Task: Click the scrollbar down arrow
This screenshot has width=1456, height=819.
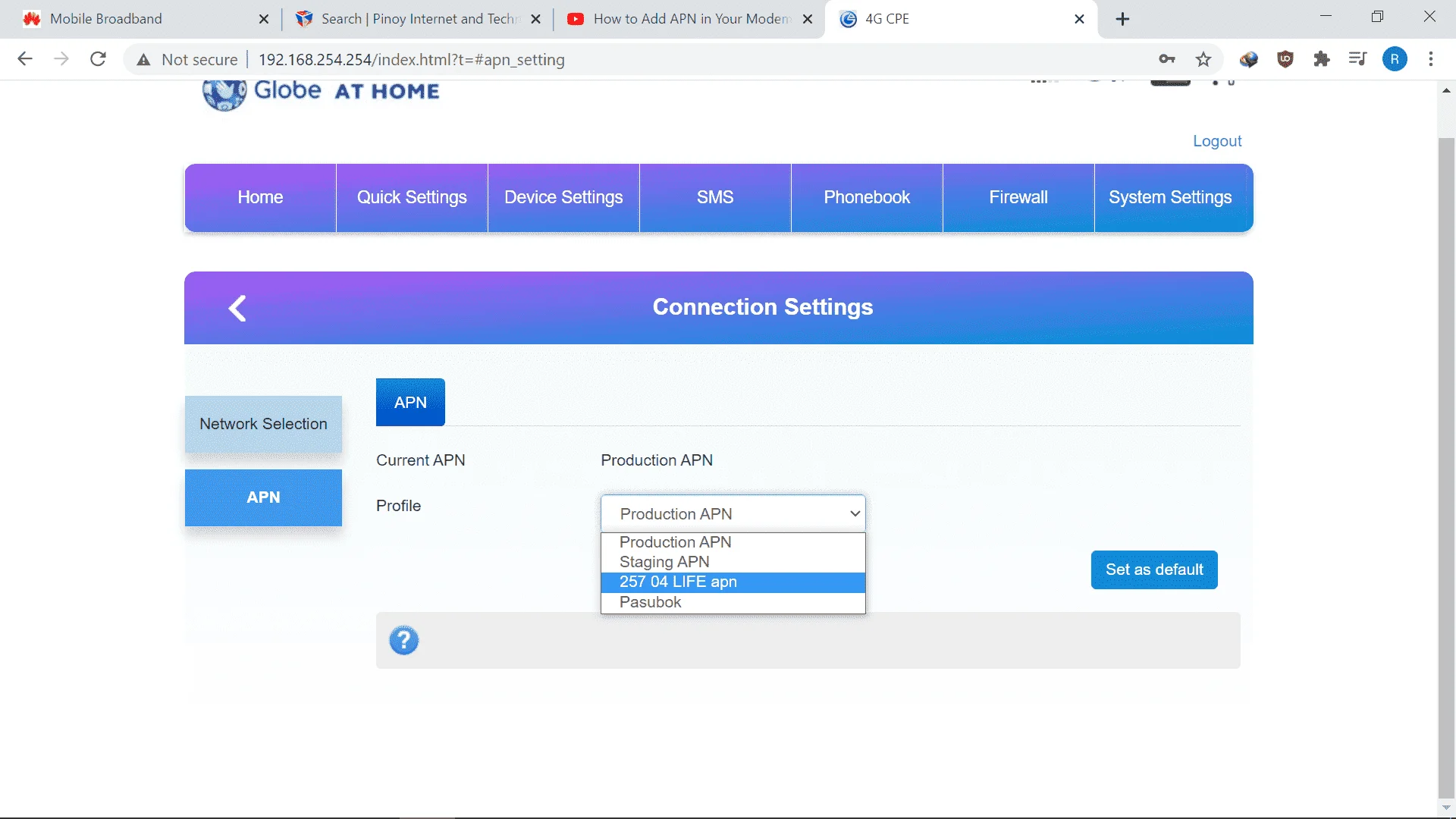Action: click(1446, 808)
